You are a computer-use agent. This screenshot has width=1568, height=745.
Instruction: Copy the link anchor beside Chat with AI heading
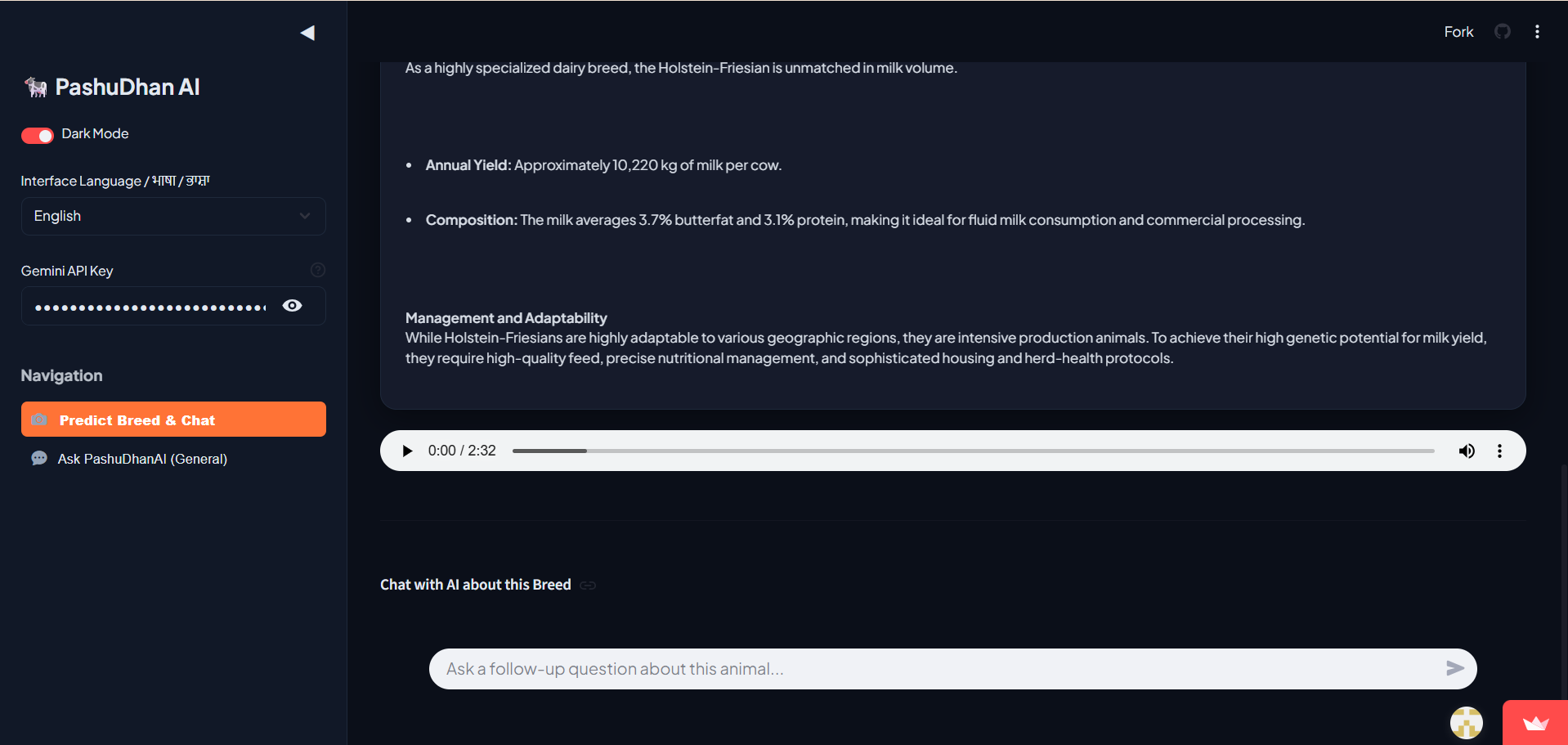click(x=588, y=586)
